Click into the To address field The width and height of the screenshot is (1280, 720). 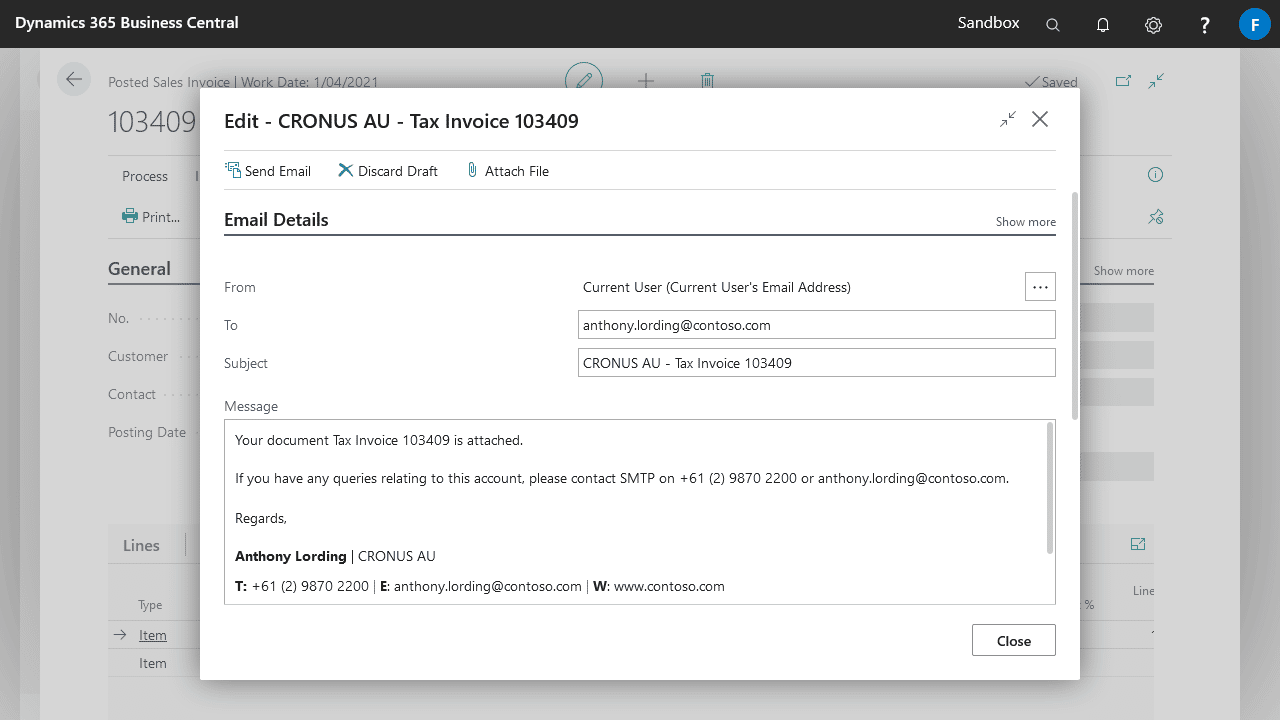[x=817, y=325]
